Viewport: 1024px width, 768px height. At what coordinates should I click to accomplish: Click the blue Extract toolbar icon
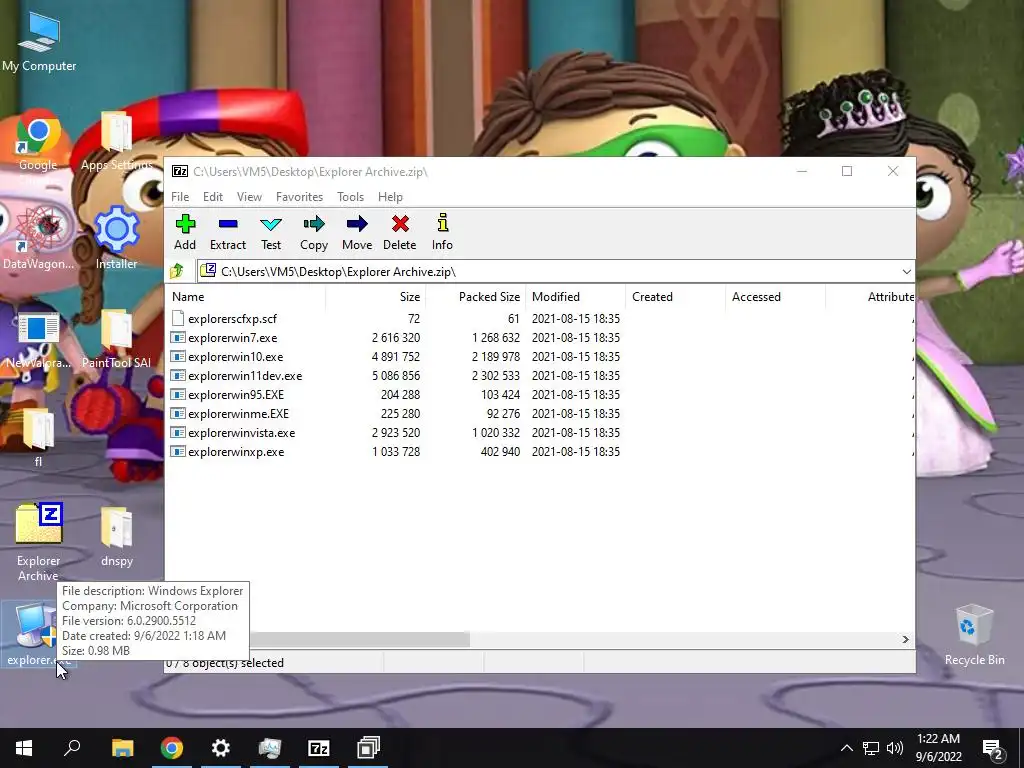point(228,224)
